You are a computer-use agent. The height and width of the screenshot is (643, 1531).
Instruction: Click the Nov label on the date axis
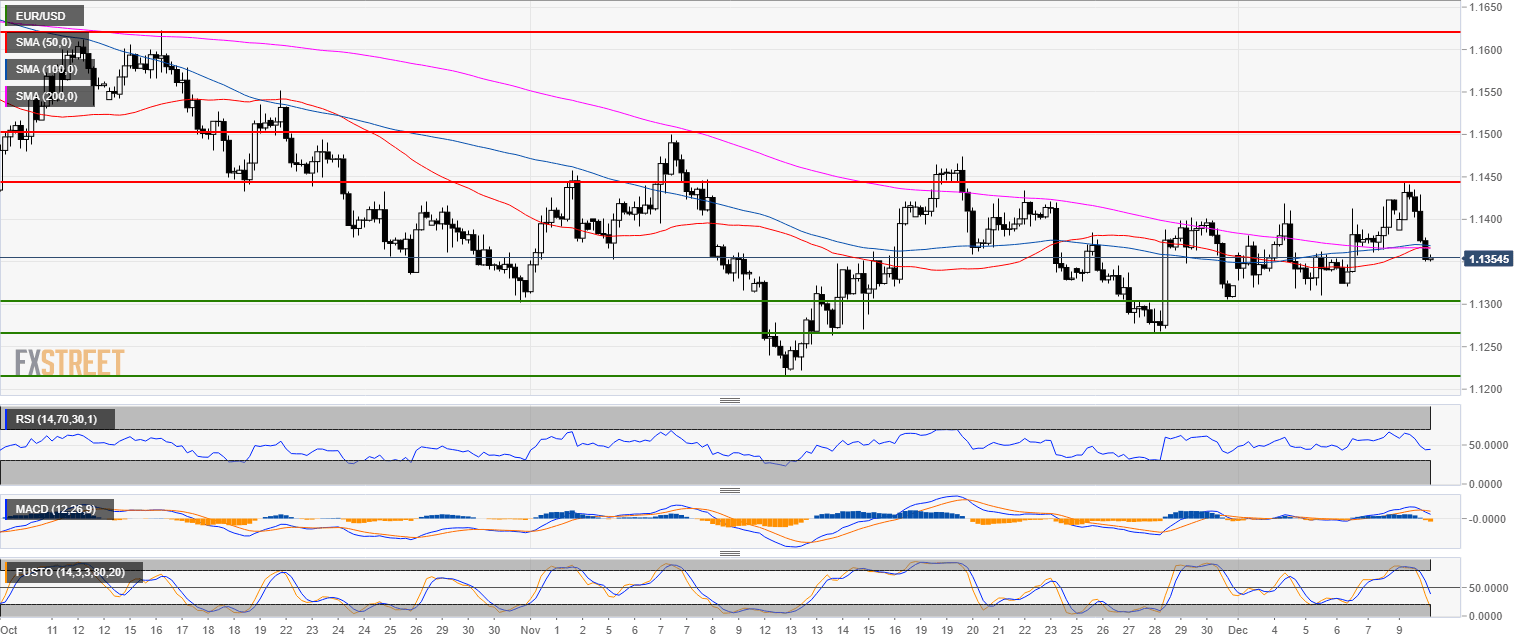(x=531, y=631)
